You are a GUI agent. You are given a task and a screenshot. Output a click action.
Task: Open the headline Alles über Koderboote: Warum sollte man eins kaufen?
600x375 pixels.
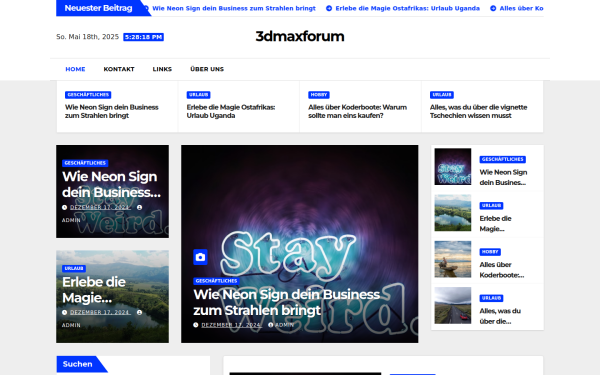click(357, 111)
